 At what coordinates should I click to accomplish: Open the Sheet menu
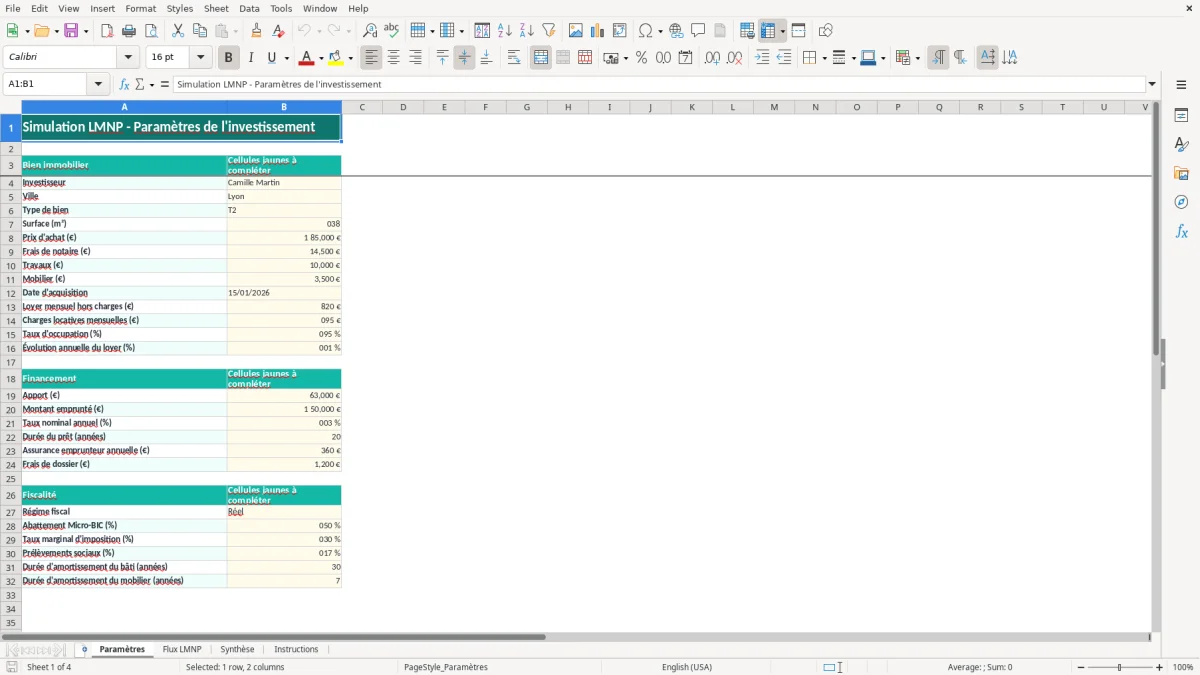(x=216, y=8)
